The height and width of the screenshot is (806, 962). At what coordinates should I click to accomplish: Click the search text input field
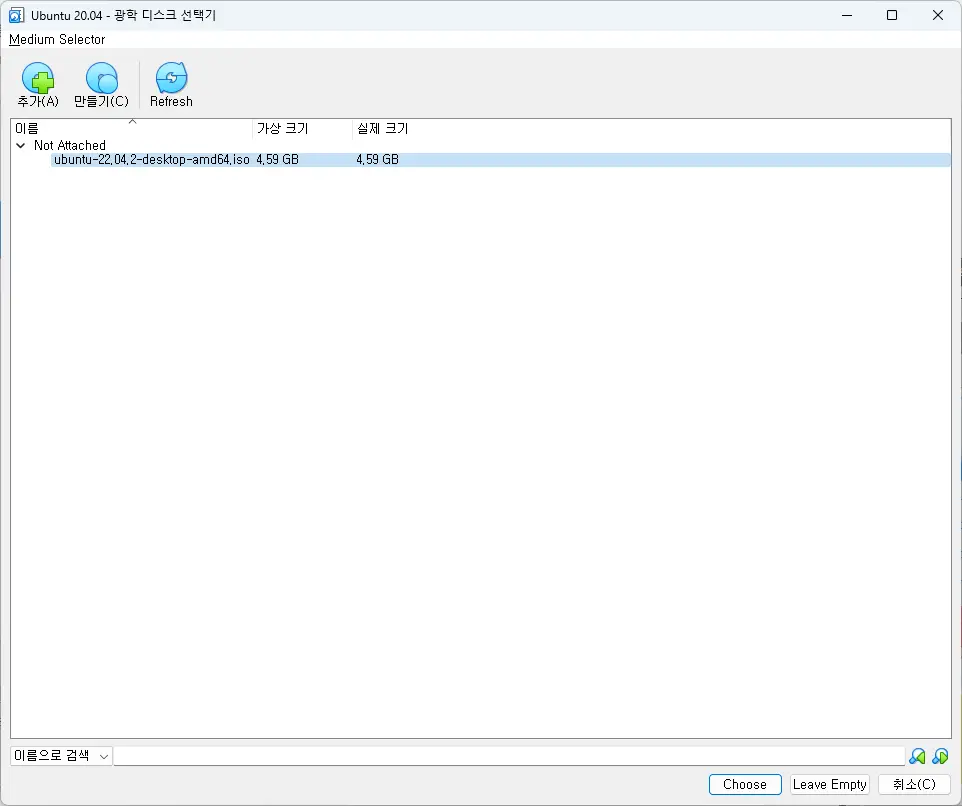(x=509, y=756)
